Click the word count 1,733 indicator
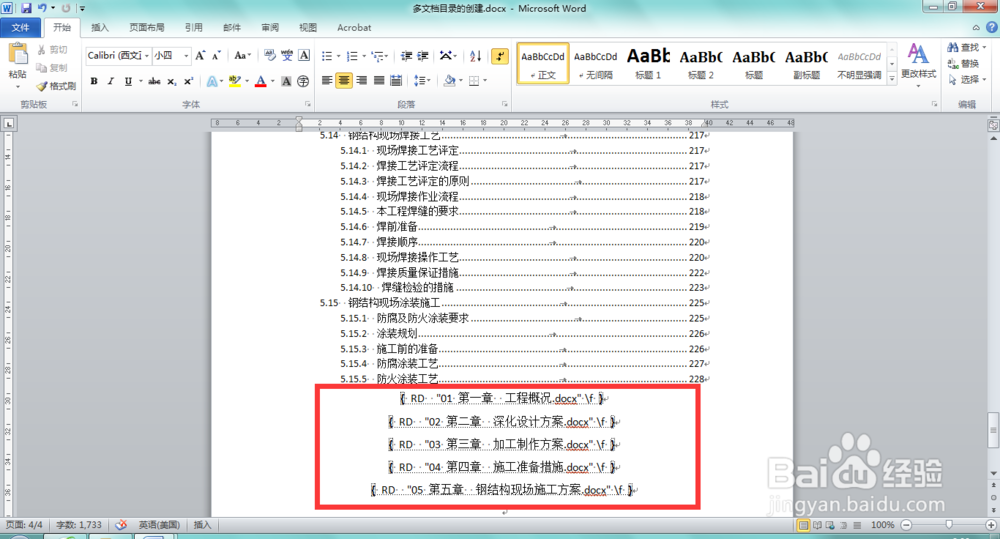Screen dimensions: 1000x539 [x=79, y=525]
